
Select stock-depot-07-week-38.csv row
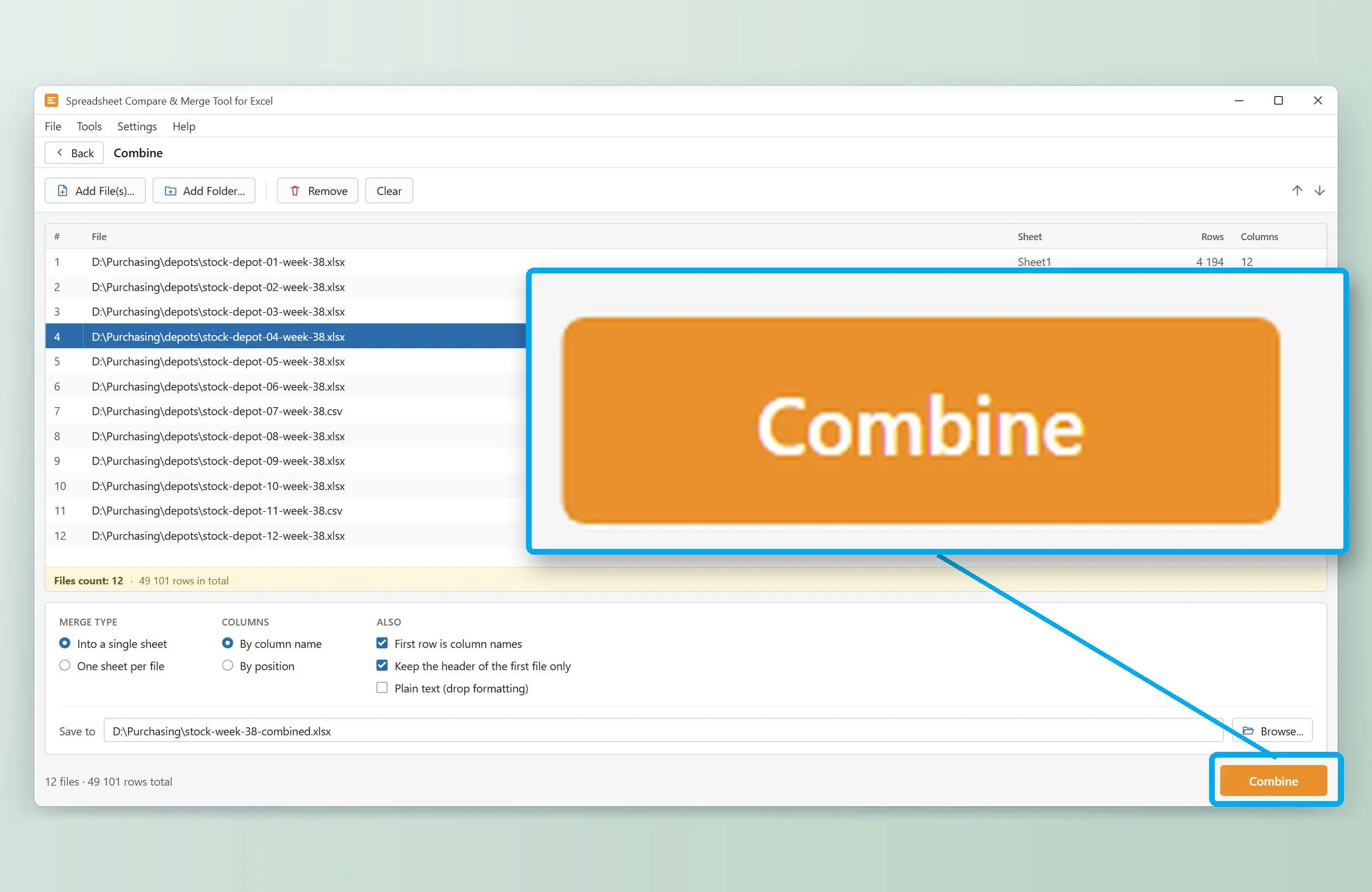click(x=285, y=411)
